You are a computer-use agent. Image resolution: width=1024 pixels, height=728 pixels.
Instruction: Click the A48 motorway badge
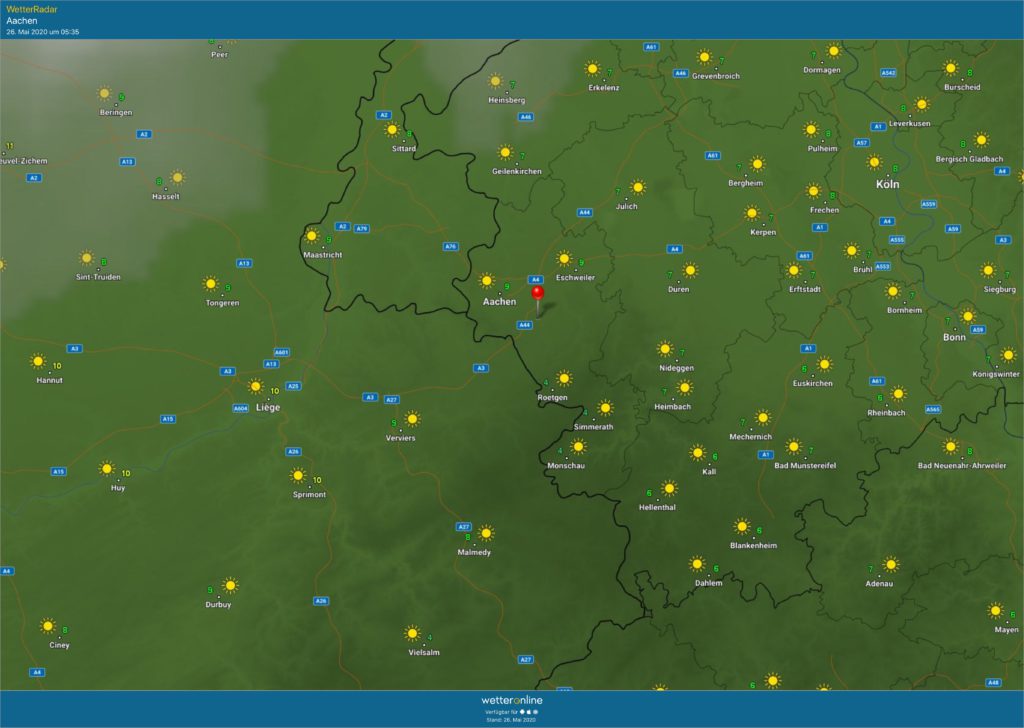point(993,682)
